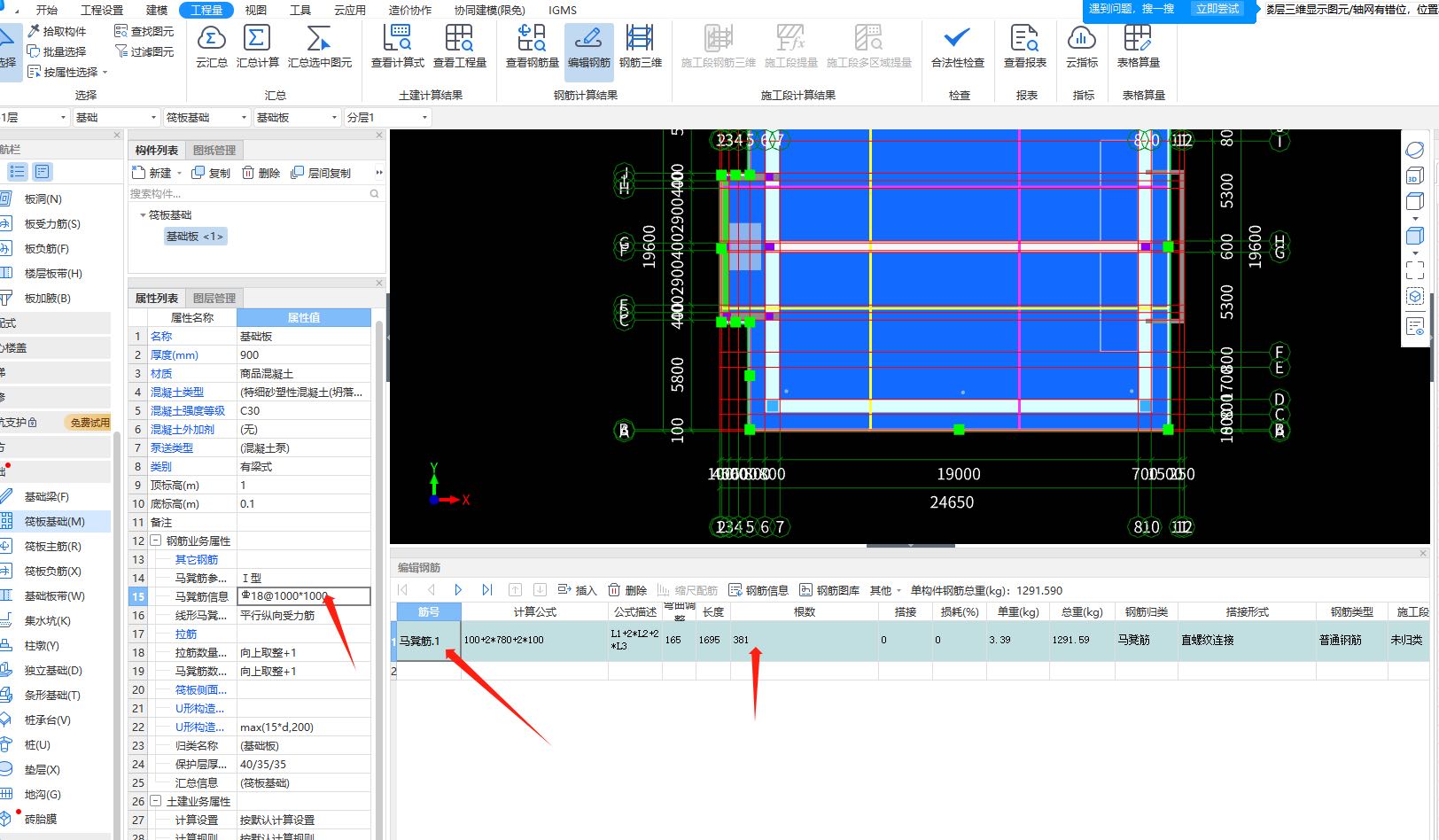The image size is (1439, 840).
Task: Collapse the 筏板基础 tree node
Action: [143, 215]
